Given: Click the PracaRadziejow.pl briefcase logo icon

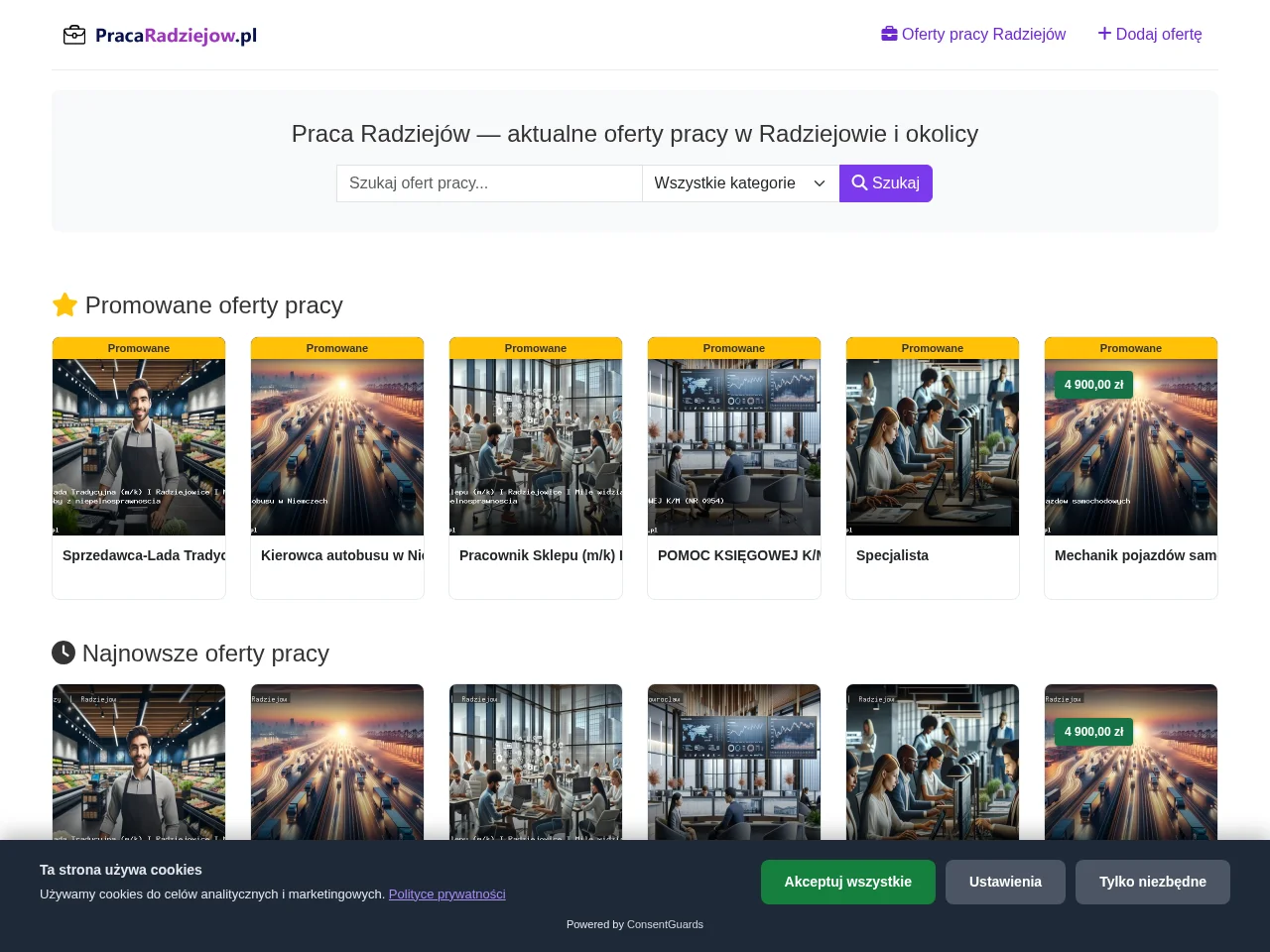Looking at the screenshot, I should (74, 36).
